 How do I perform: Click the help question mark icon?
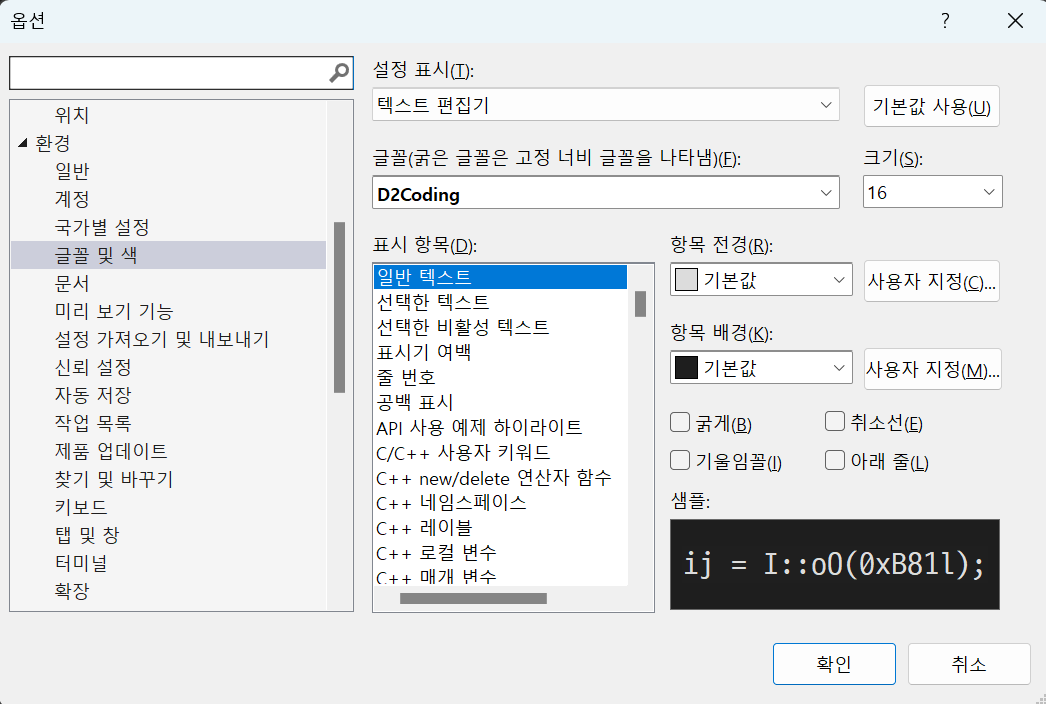coord(945,21)
